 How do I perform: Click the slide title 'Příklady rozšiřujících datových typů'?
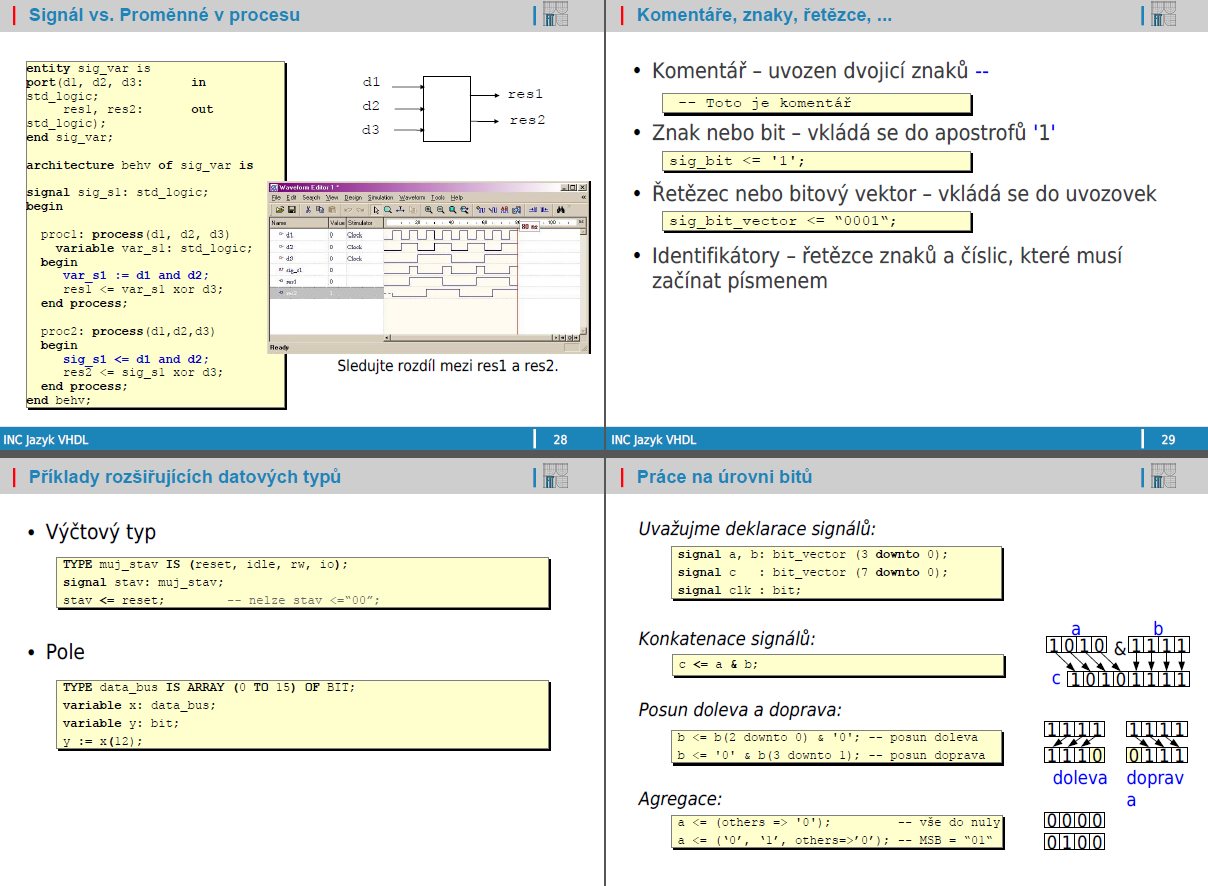click(185, 477)
